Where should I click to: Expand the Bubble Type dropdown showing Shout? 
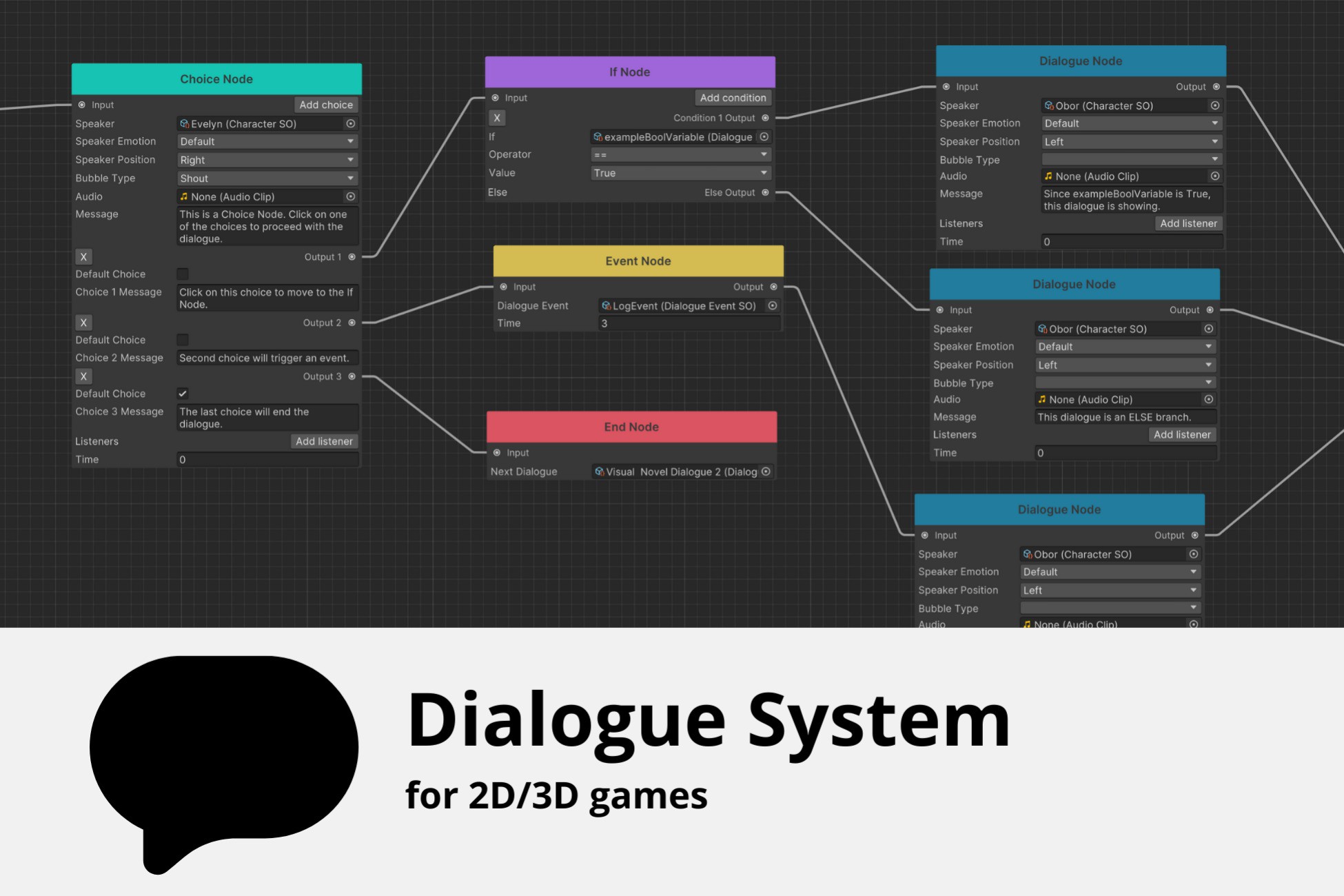(x=267, y=178)
